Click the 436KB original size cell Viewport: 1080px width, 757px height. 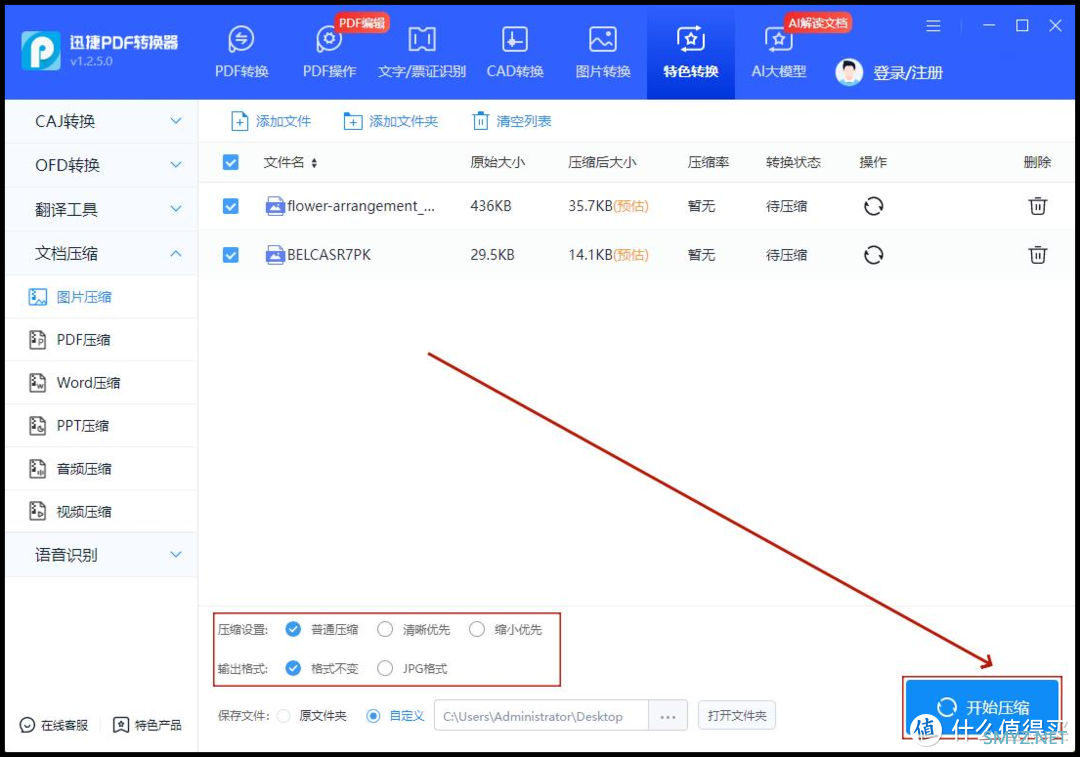490,206
